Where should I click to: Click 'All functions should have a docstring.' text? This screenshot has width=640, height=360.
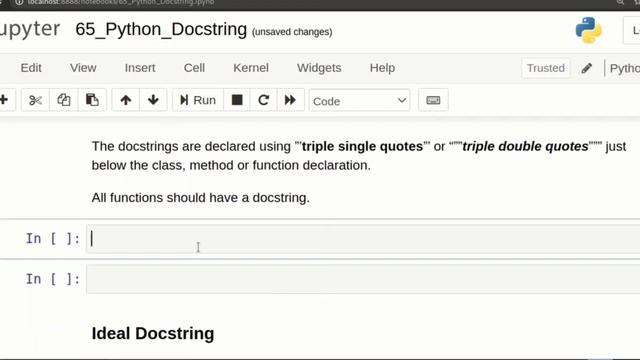(x=201, y=198)
